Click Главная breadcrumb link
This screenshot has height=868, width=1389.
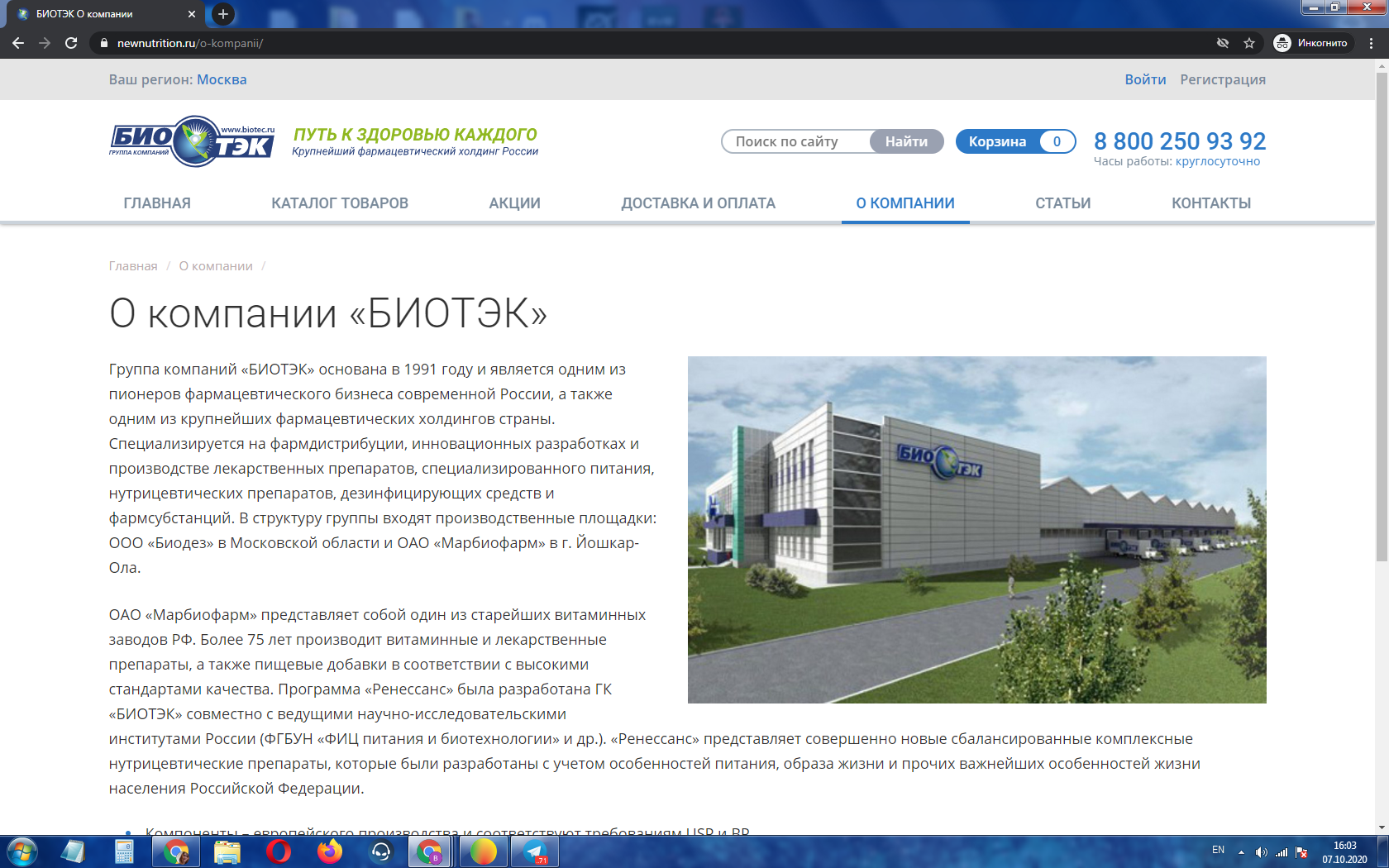133,266
